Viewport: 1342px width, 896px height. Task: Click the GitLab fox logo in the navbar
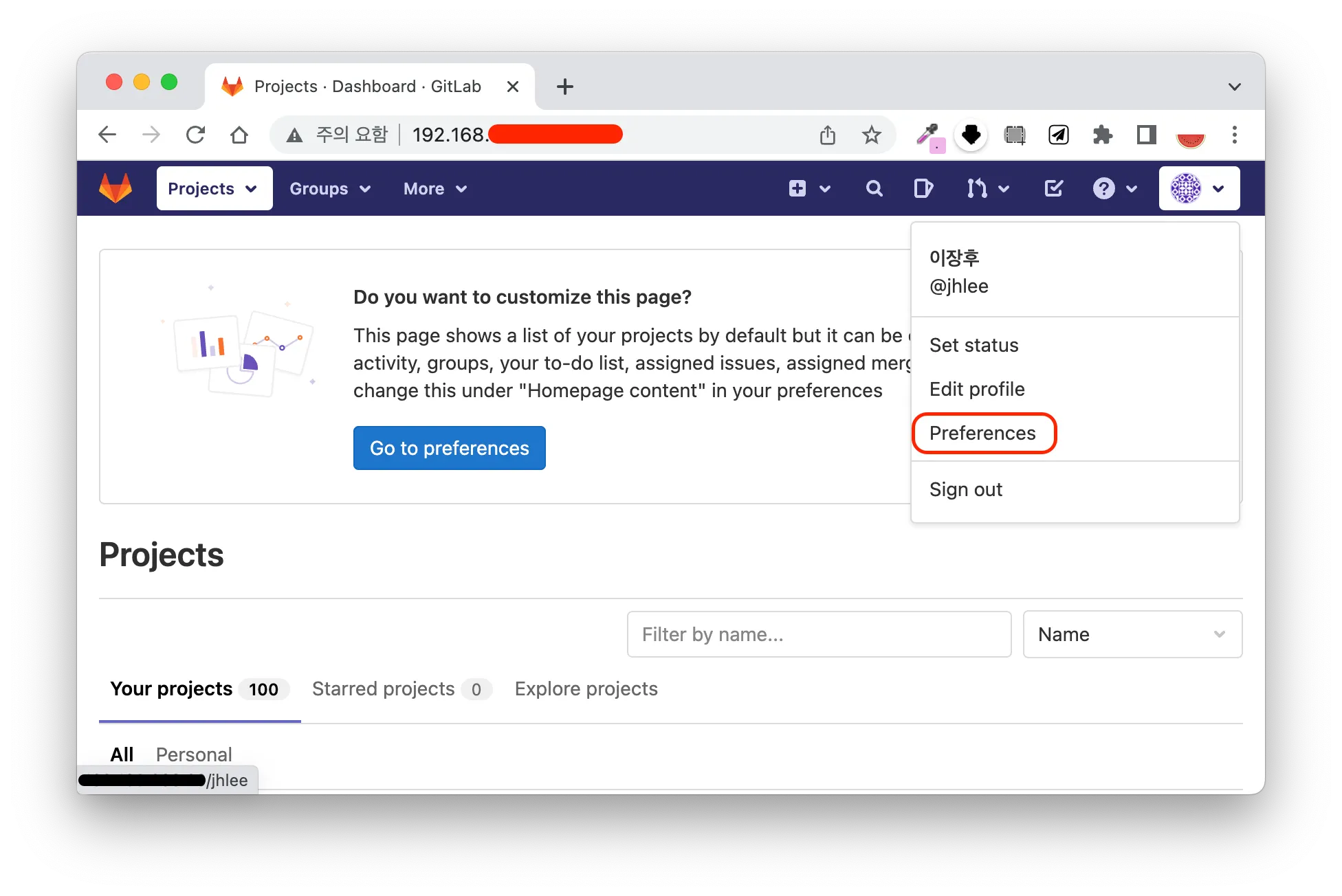pyautogui.click(x=115, y=188)
